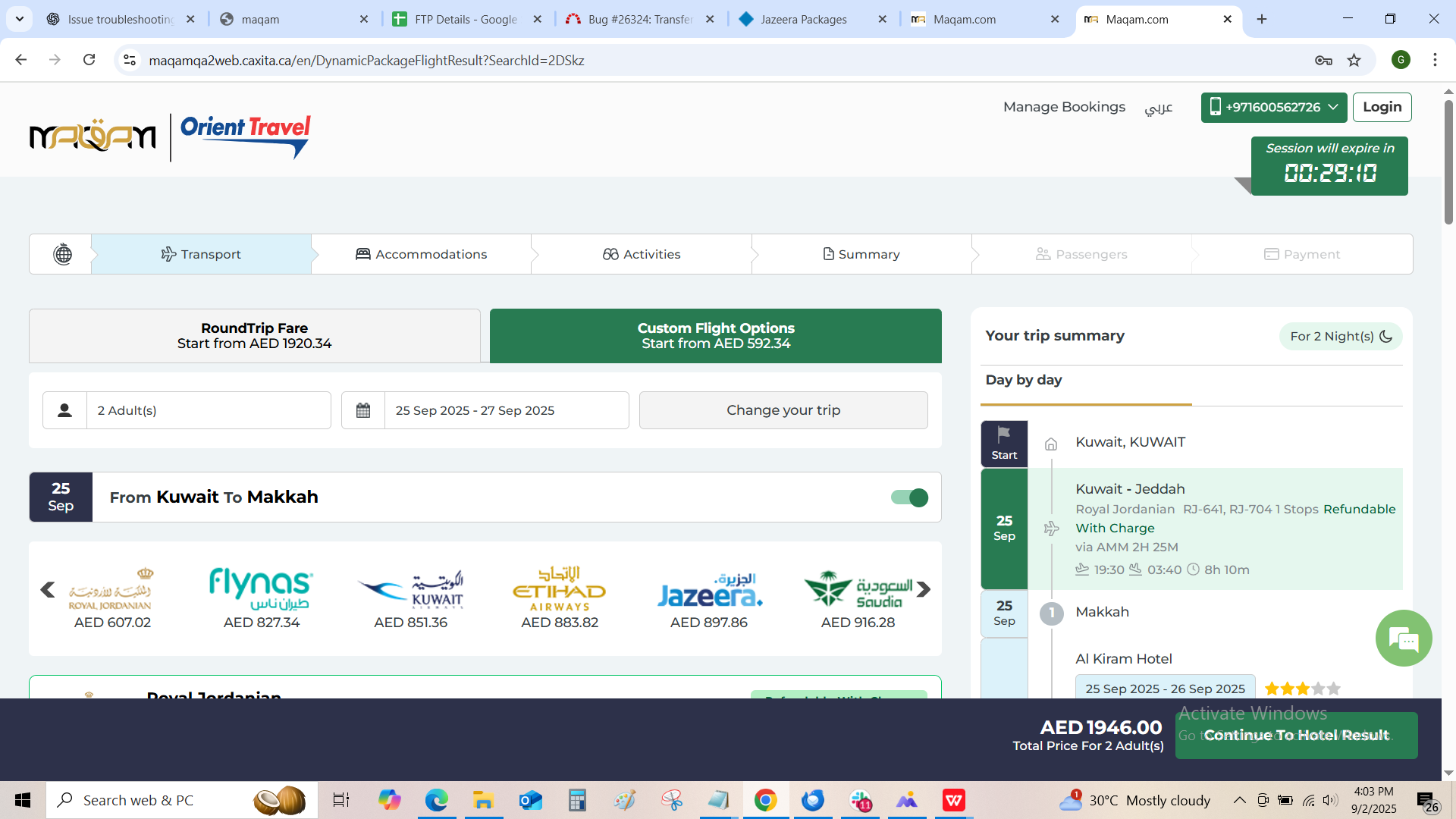Switch to the Accommodations step tab

pos(422,254)
